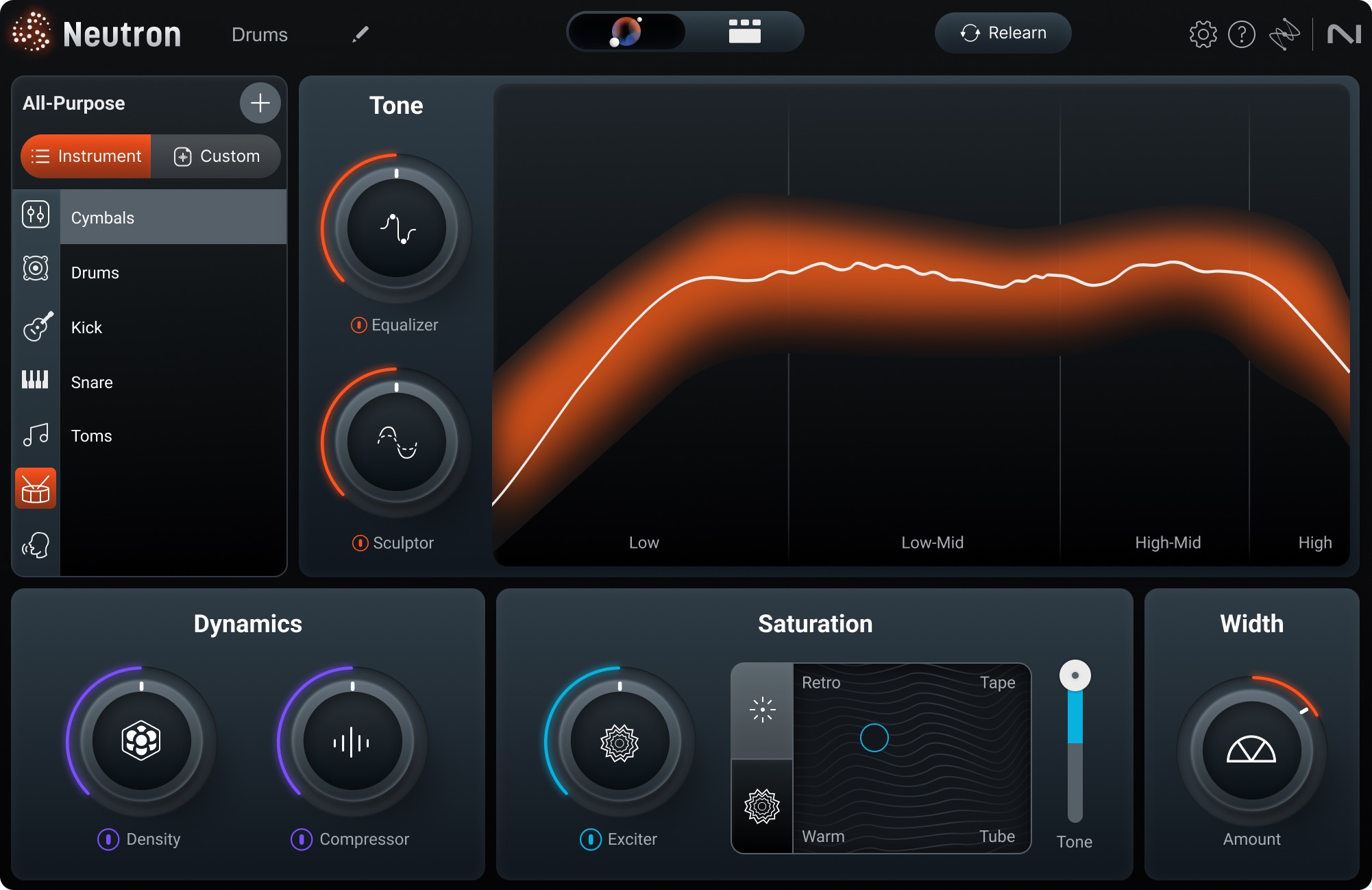This screenshot has height=890, width=1372.
Task: Click the blue saturation XY pad puck
Action: (x=874, y=738)
